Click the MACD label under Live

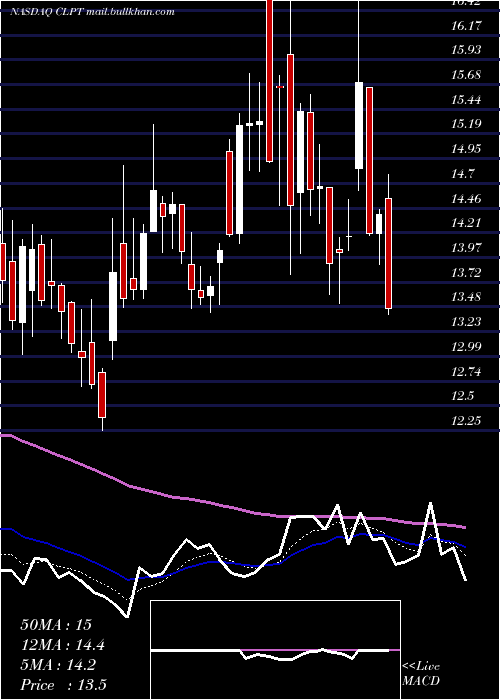tap(421, 681)
